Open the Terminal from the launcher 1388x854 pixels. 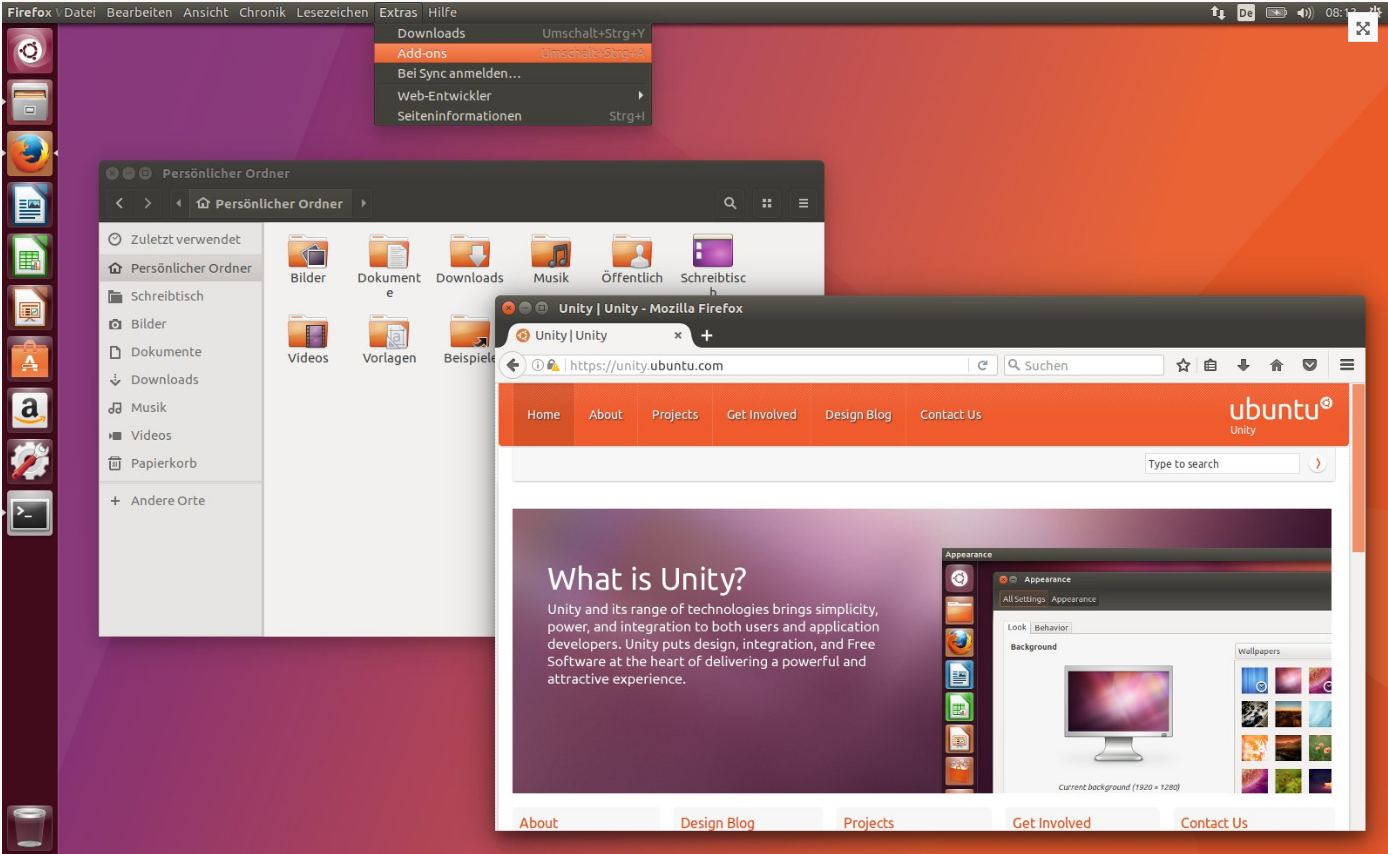click(x=30, y=513)
